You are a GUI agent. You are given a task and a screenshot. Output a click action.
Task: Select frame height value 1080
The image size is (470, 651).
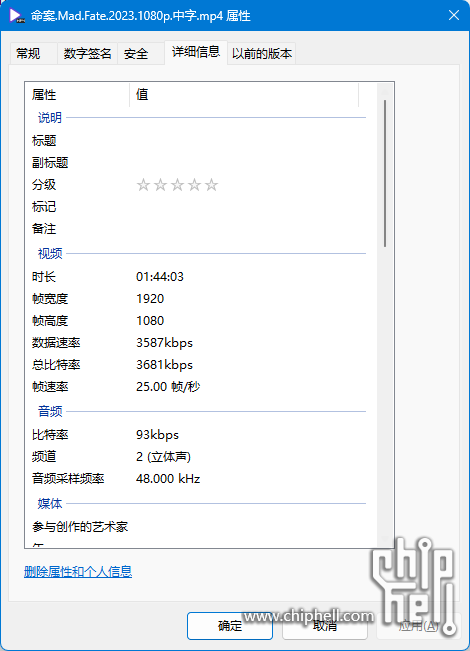pyautogui.click(x=150, y=321)
